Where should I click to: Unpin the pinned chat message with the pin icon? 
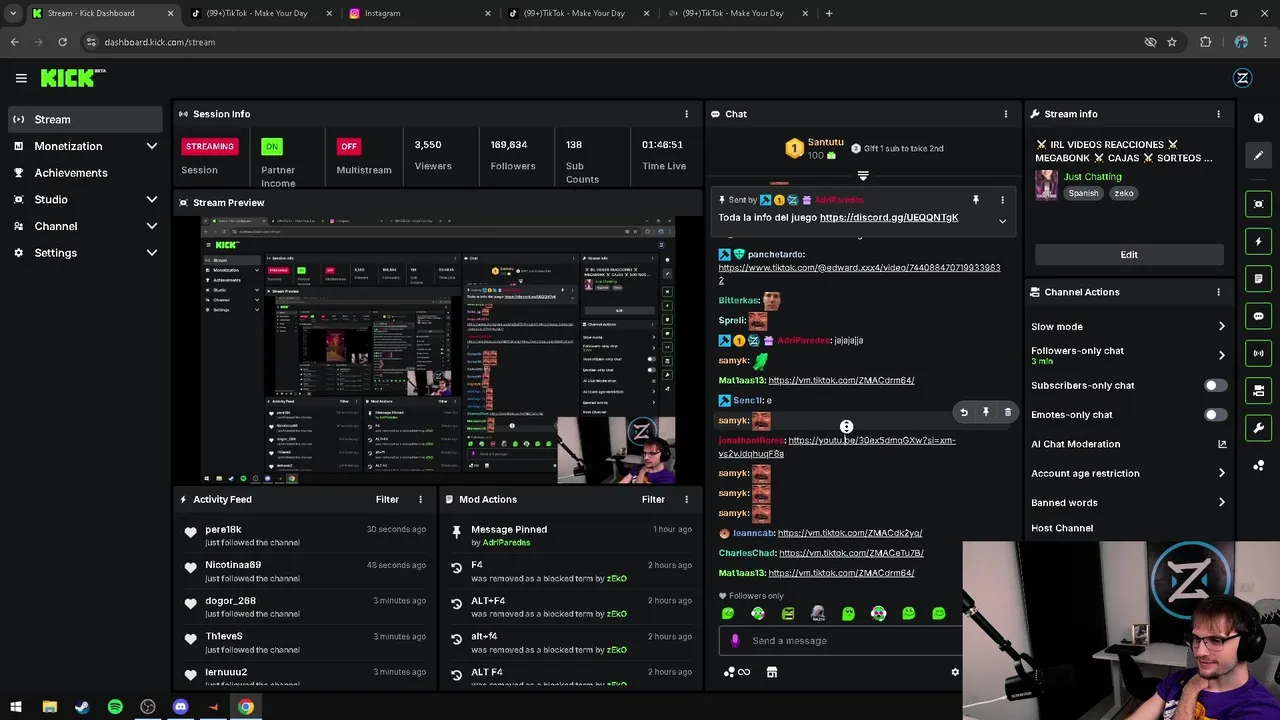click(x=975, y=200)
